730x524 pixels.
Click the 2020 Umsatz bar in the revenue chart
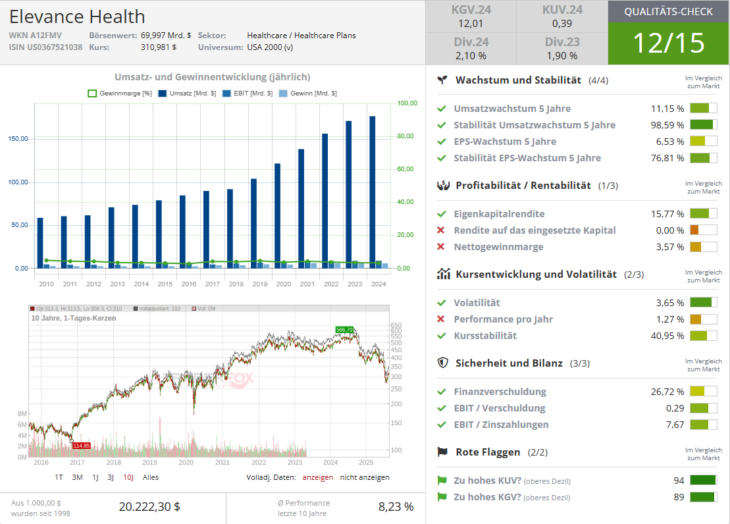coord(277,216)
